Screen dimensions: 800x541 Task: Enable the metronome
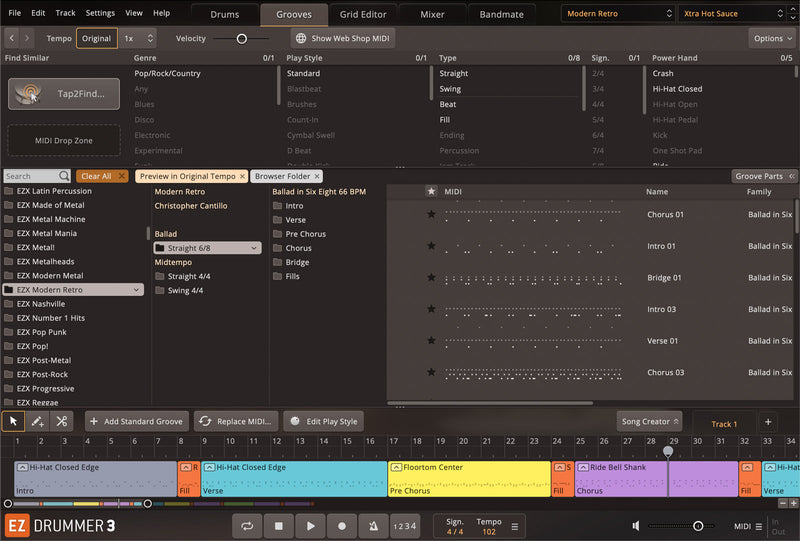[x=373, y=525]
